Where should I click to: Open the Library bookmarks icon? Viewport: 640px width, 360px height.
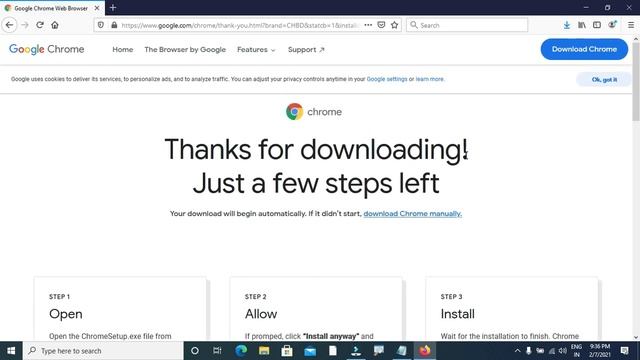(x=582, y=25)
